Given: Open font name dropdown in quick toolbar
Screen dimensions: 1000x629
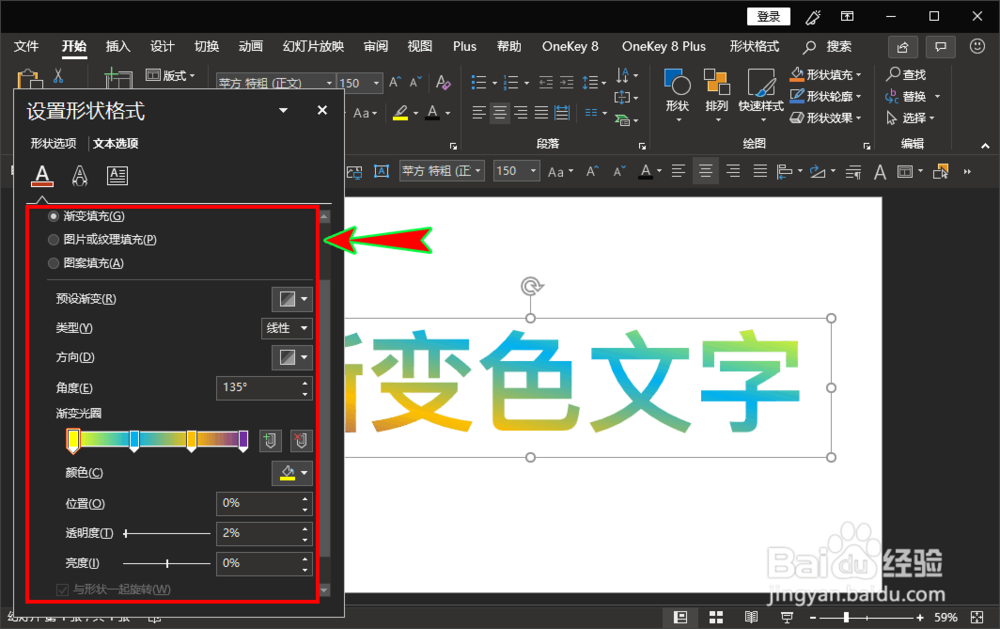Looking at the screenshot, I should tap(478, 171).
